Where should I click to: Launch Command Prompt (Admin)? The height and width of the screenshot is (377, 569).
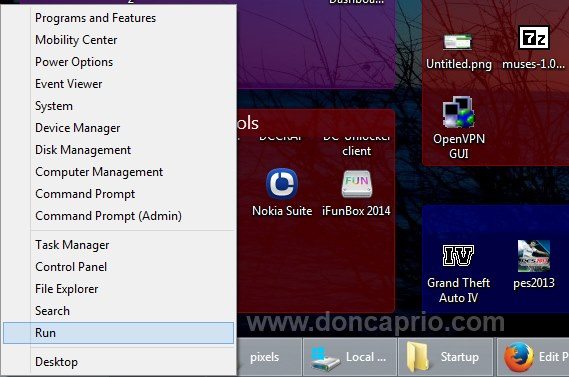pyautogui.click(x=119, y=216)
